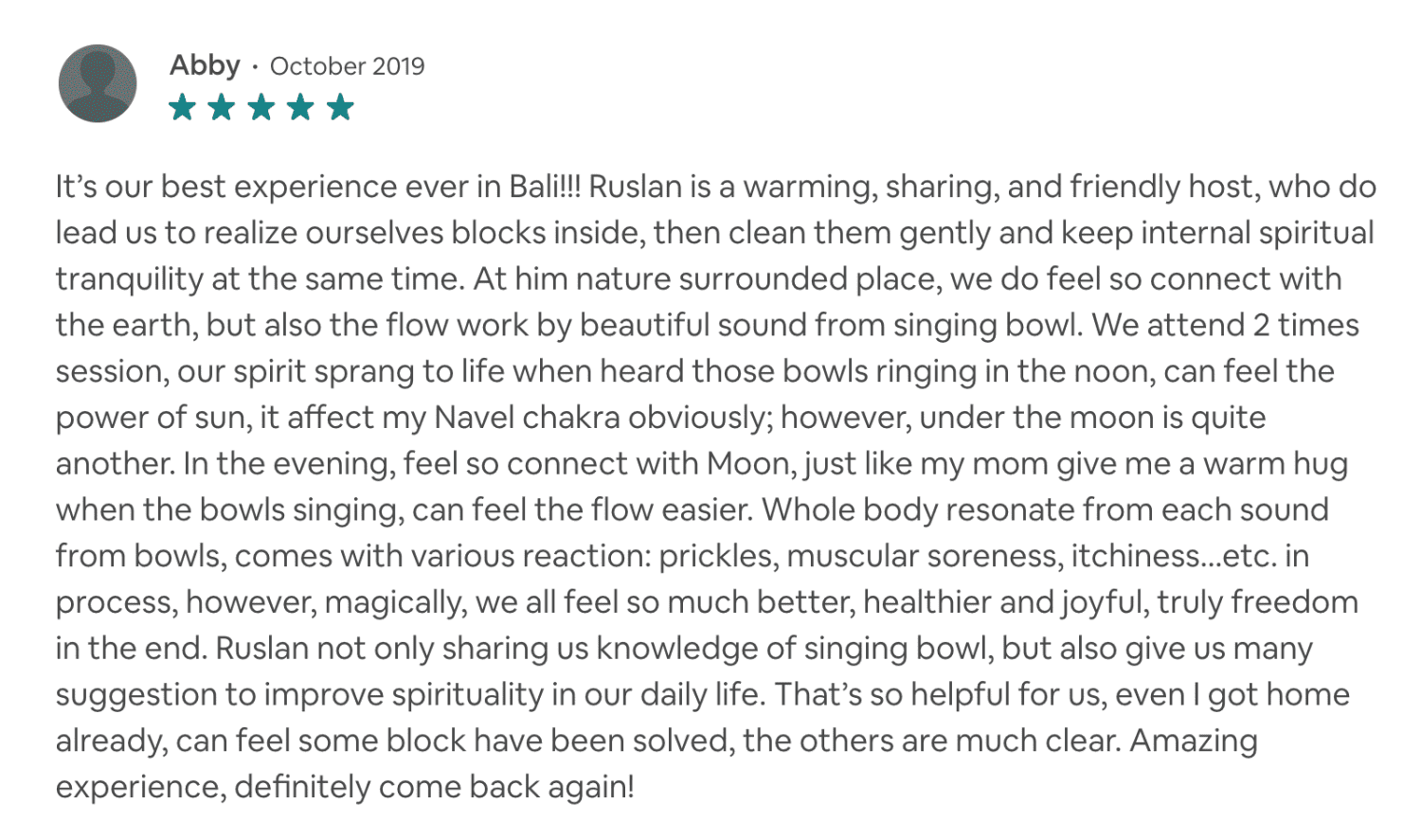This screenshot has width=1421, height=840.
Task: Click the word "Bali!!!" in the review
Action: point(545,187)
